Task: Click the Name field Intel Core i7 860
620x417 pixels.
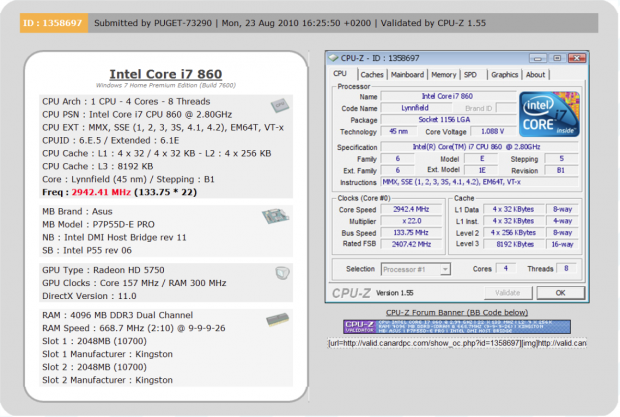Action: pyautogui.click(x=448, y=96)
